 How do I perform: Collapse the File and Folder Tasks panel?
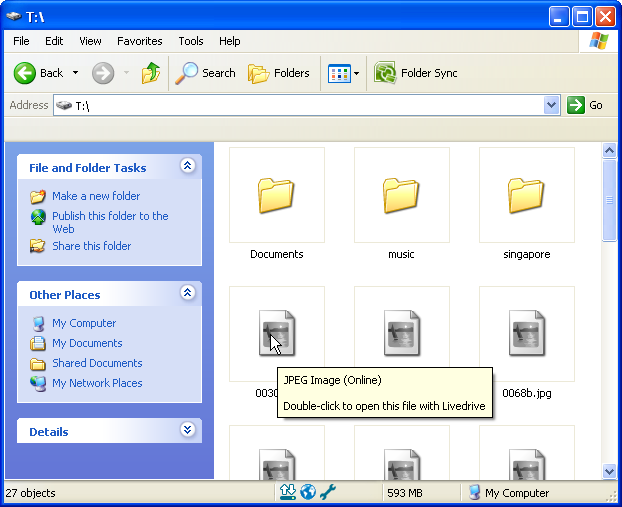[x=187, y=167]
